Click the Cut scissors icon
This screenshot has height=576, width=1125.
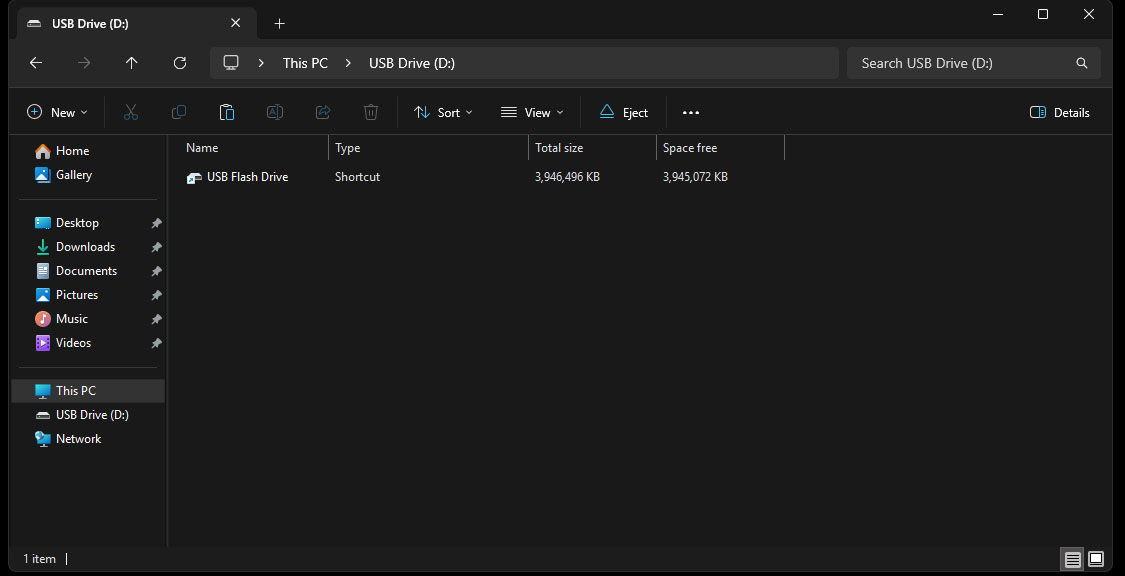point(130,113)
